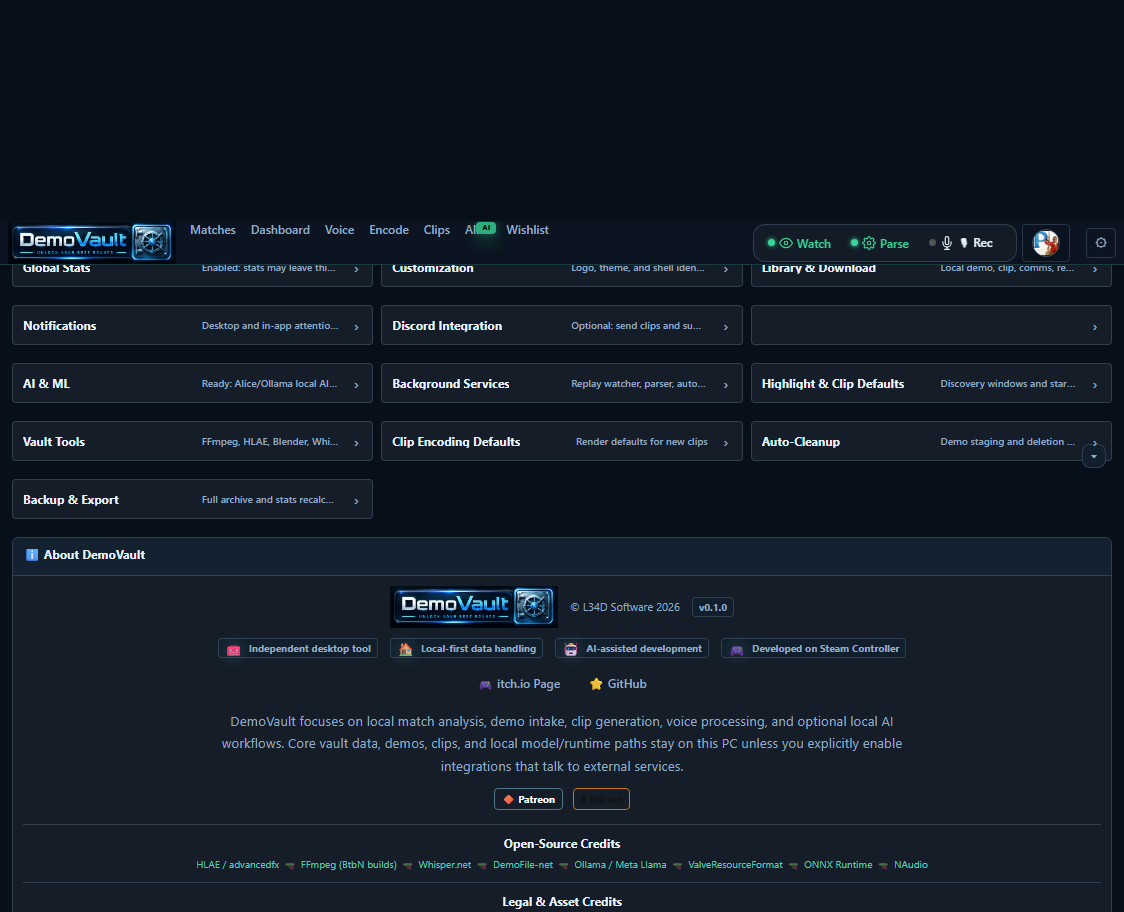
Task: Click the Patreon support button
Action: click(x=528, y=799)
